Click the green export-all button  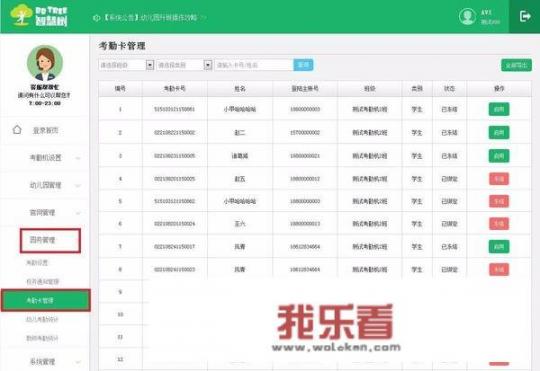pyautogui.click(x=516, y=65)
